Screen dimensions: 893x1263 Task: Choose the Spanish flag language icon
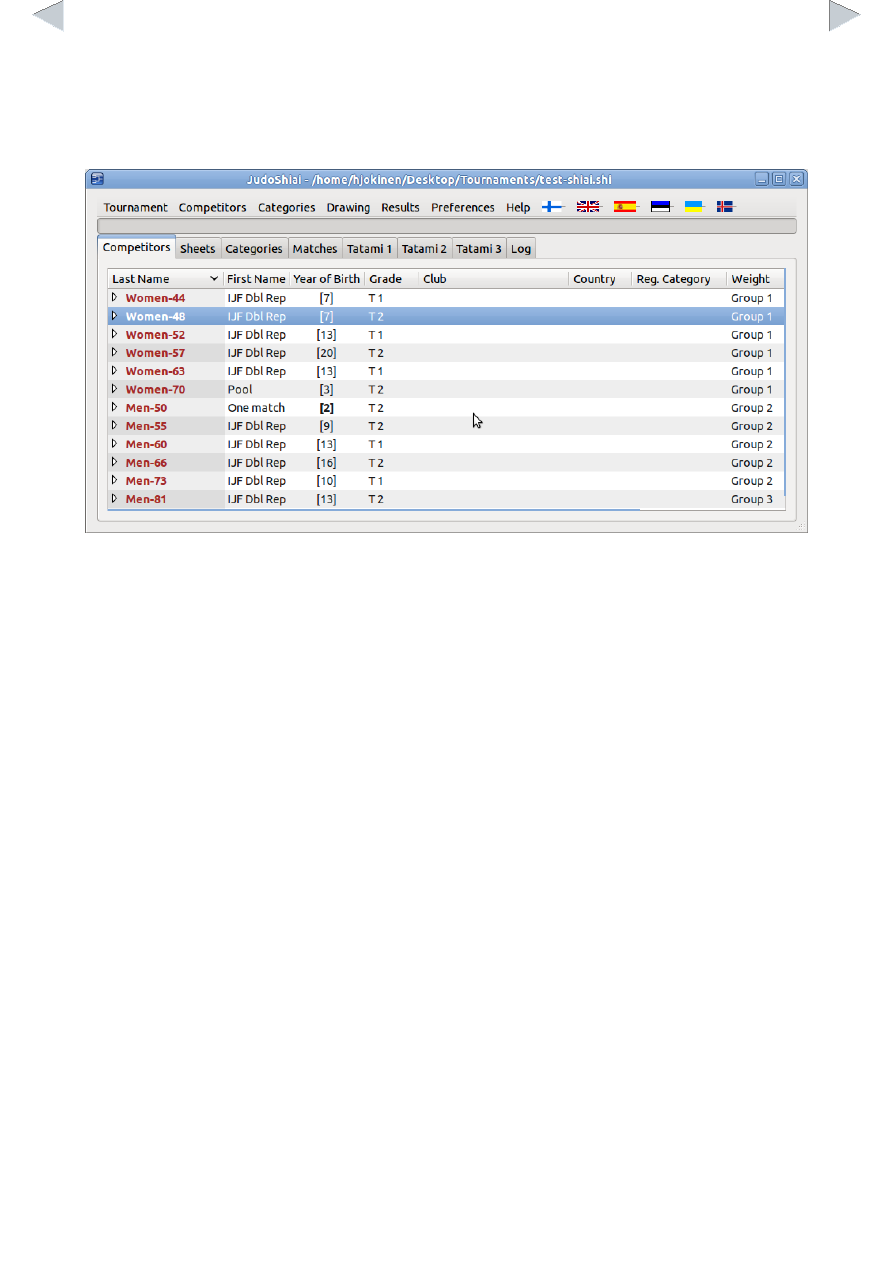625,207
